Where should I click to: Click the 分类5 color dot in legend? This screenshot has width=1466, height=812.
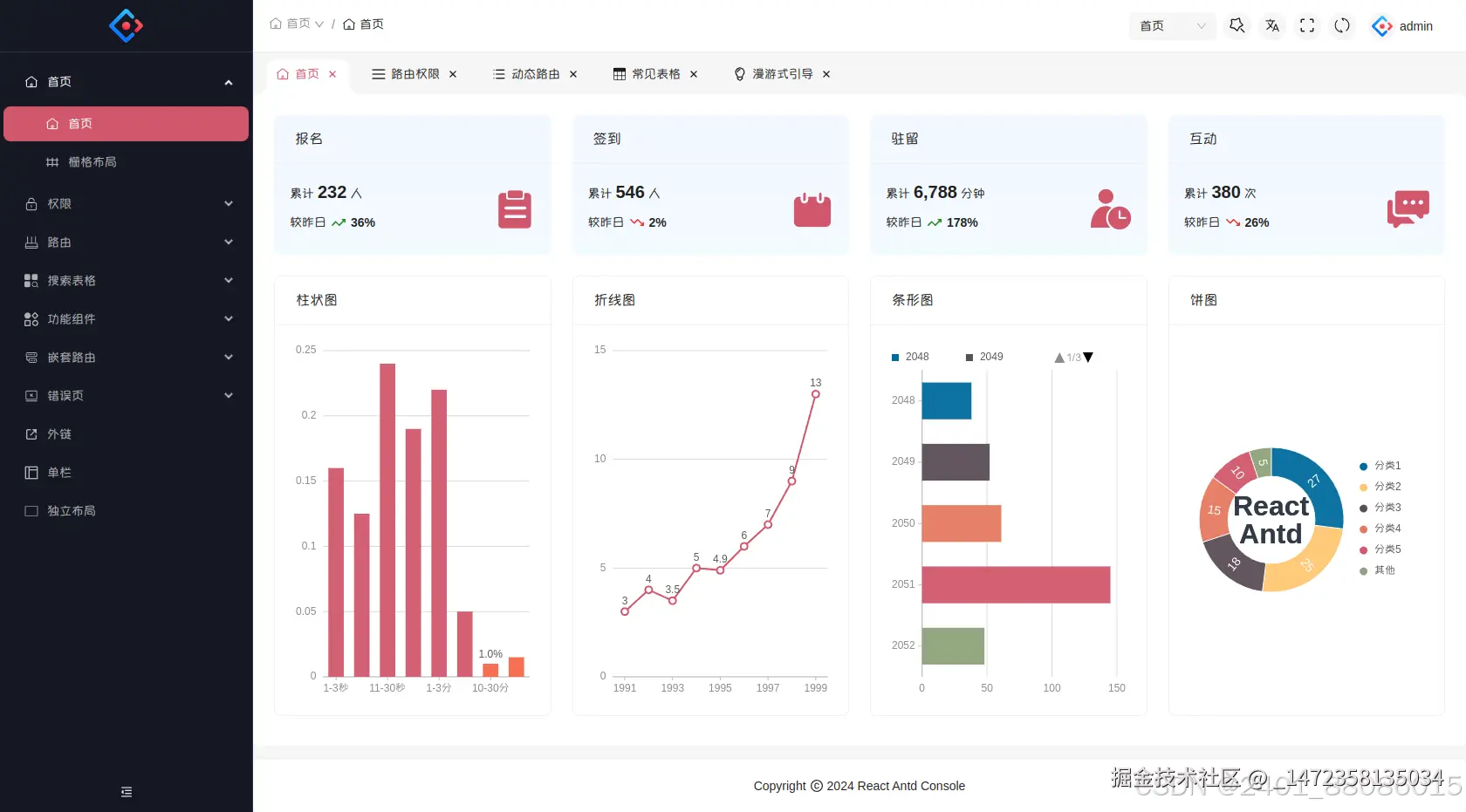(x=1364, y=549)
